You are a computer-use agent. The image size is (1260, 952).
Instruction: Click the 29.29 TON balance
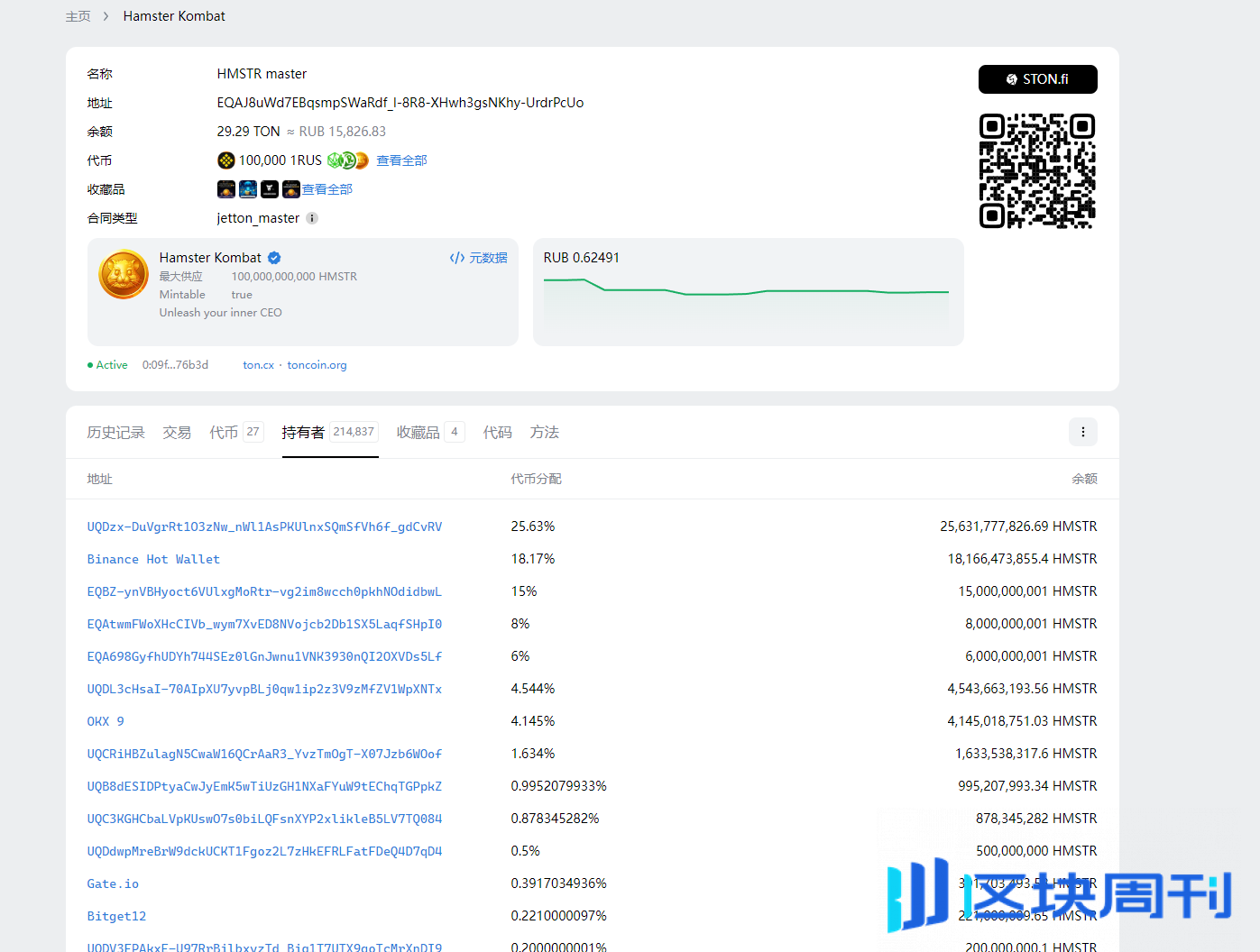[249, 132]
